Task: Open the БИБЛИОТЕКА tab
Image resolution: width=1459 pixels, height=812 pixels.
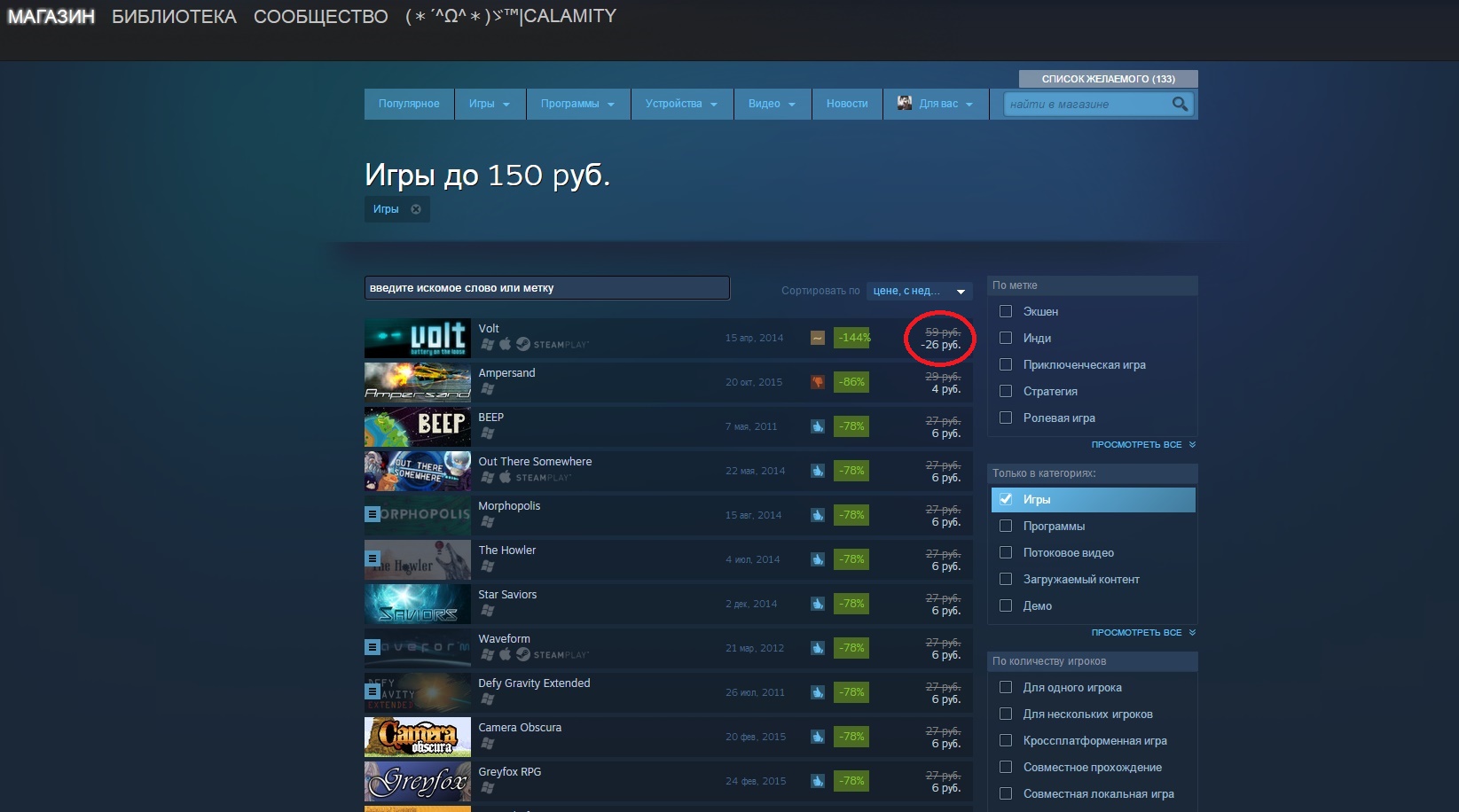Action: pos(174,17)
